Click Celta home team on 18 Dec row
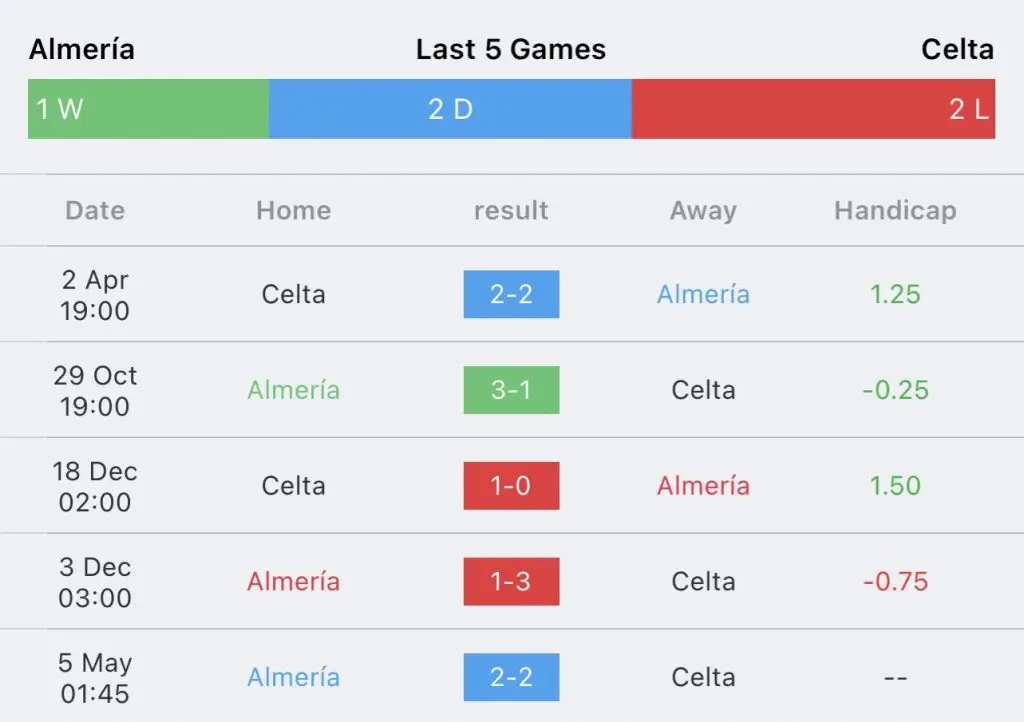This screenshot has width=1024, height=722. (293, 486)
